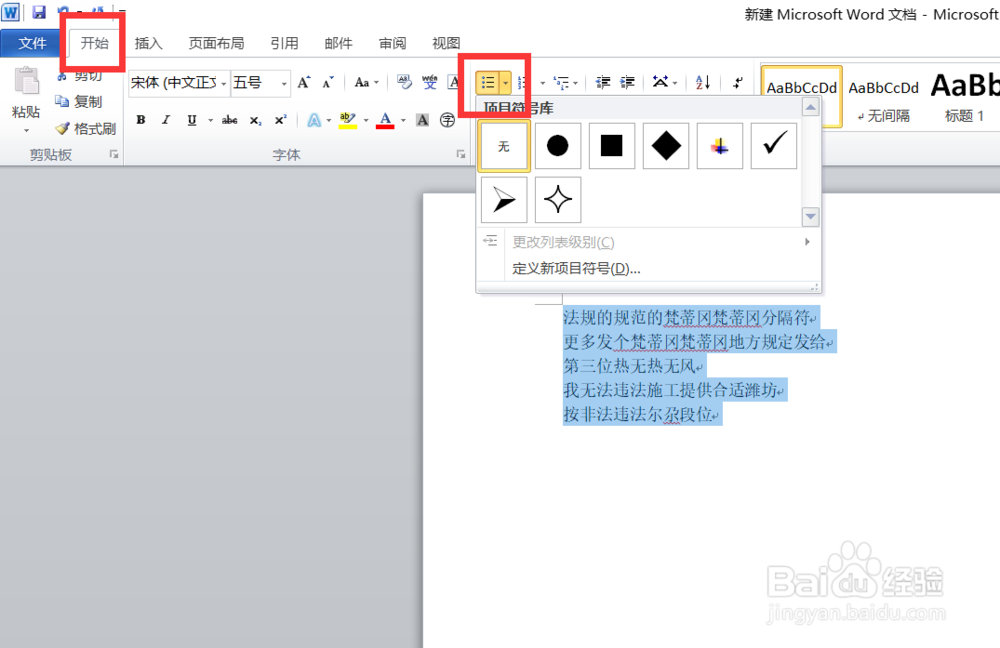Image resolution: width=1000 pixels, height=648 pixels.
Task: Toggle Strikethrough (abc) formatting
Action: (x=230, y=120)
